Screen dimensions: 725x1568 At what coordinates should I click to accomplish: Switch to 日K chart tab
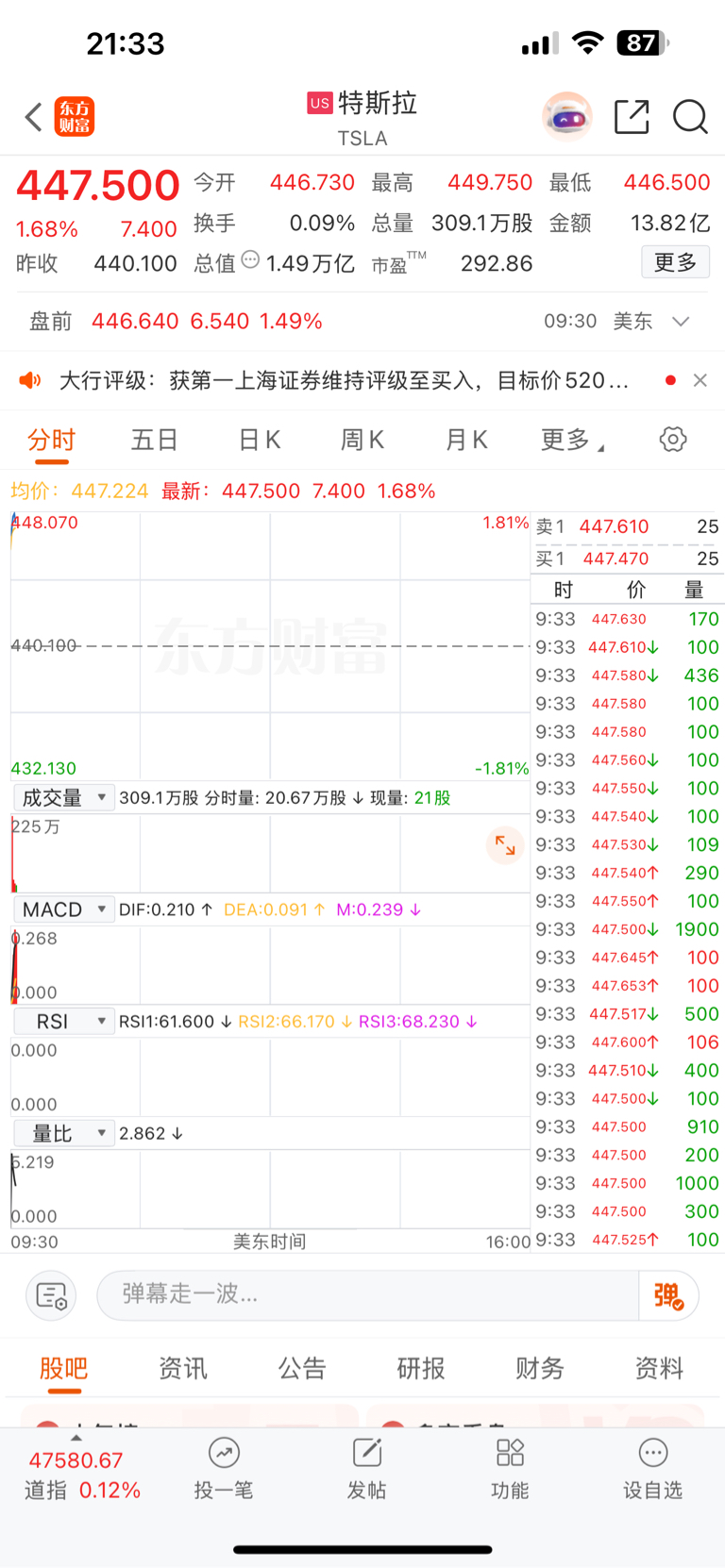(260, 441)
